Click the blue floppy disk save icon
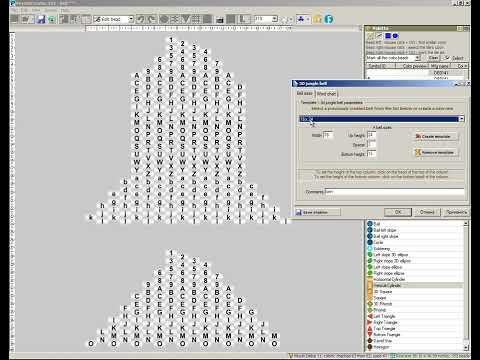The width and height of the screenshot is (480, 360). coord(41,19)
